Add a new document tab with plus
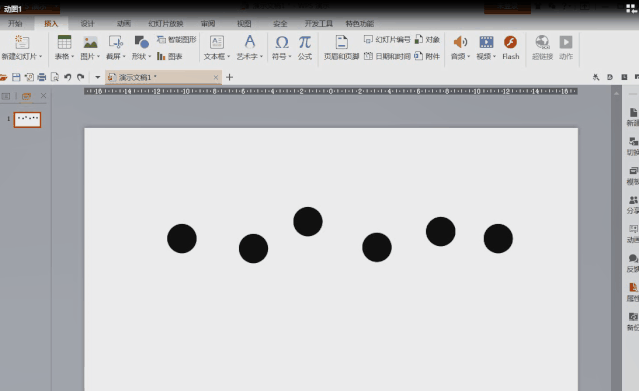The image size is (639, 391). click(x=229, y=77)
